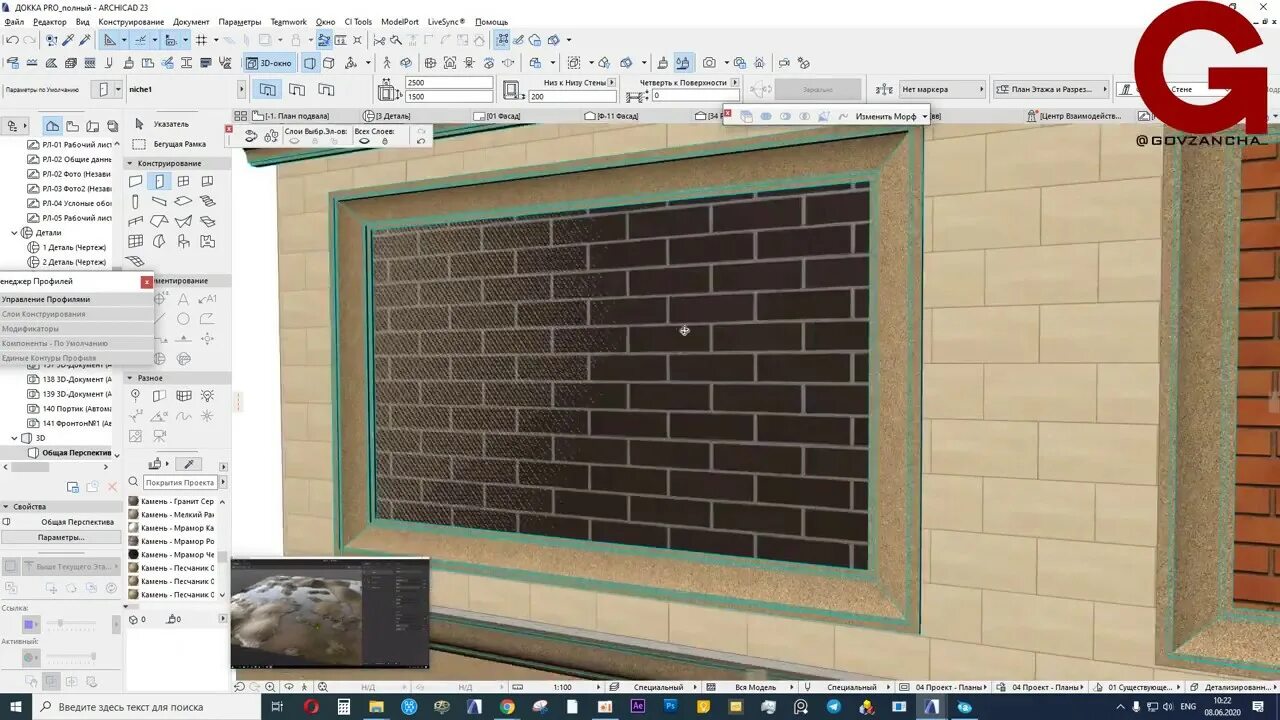1280x720 pixels.
Task: Click the Publisher Sets icon in the Navigator
Action: pos(113,126)
